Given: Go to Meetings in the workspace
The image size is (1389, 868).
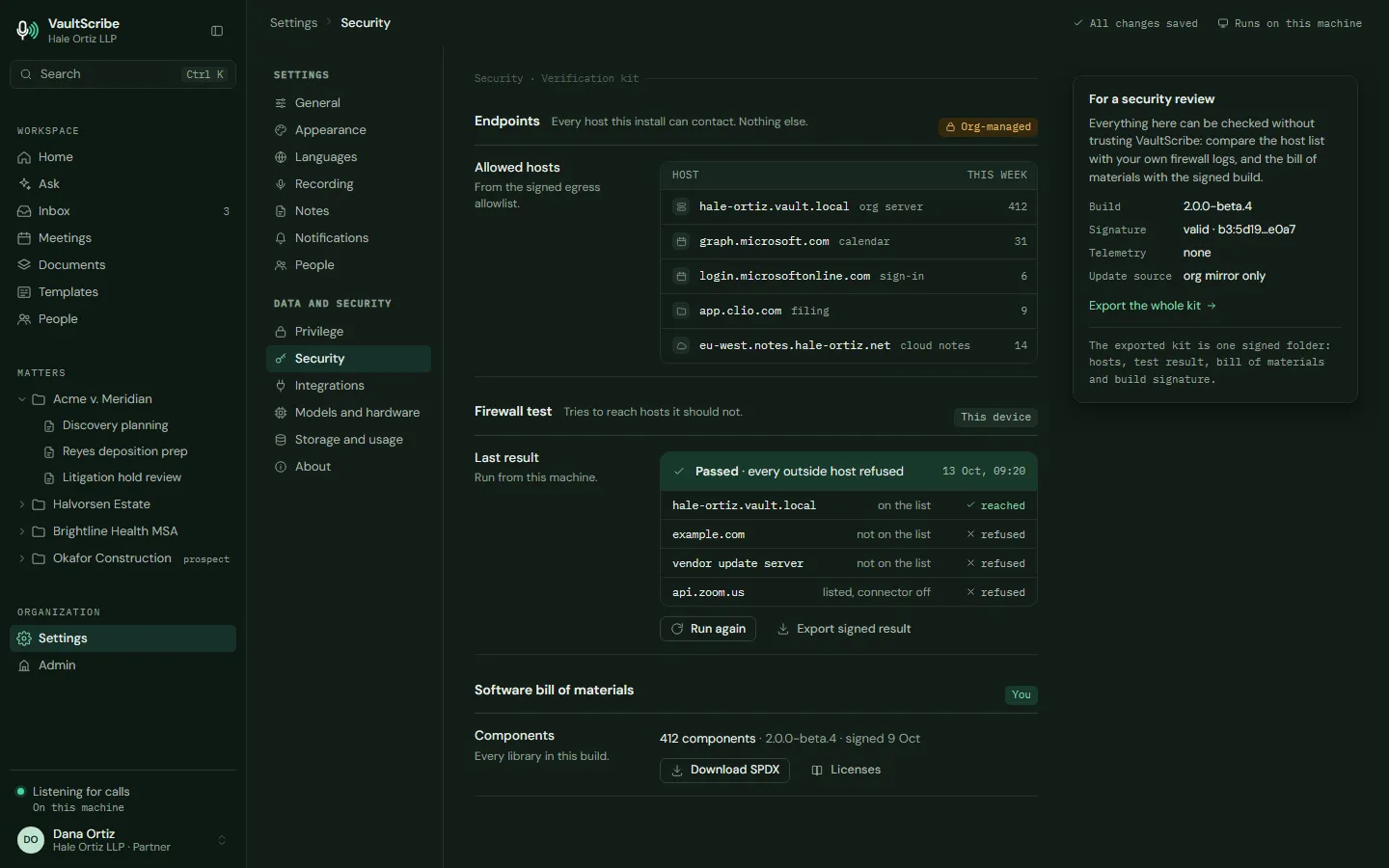Looking at the screenshot, I should tap(123, 238).
